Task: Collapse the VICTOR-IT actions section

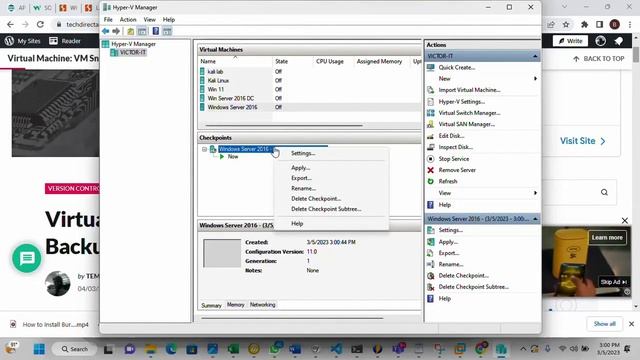Action: tap(535, 56)
